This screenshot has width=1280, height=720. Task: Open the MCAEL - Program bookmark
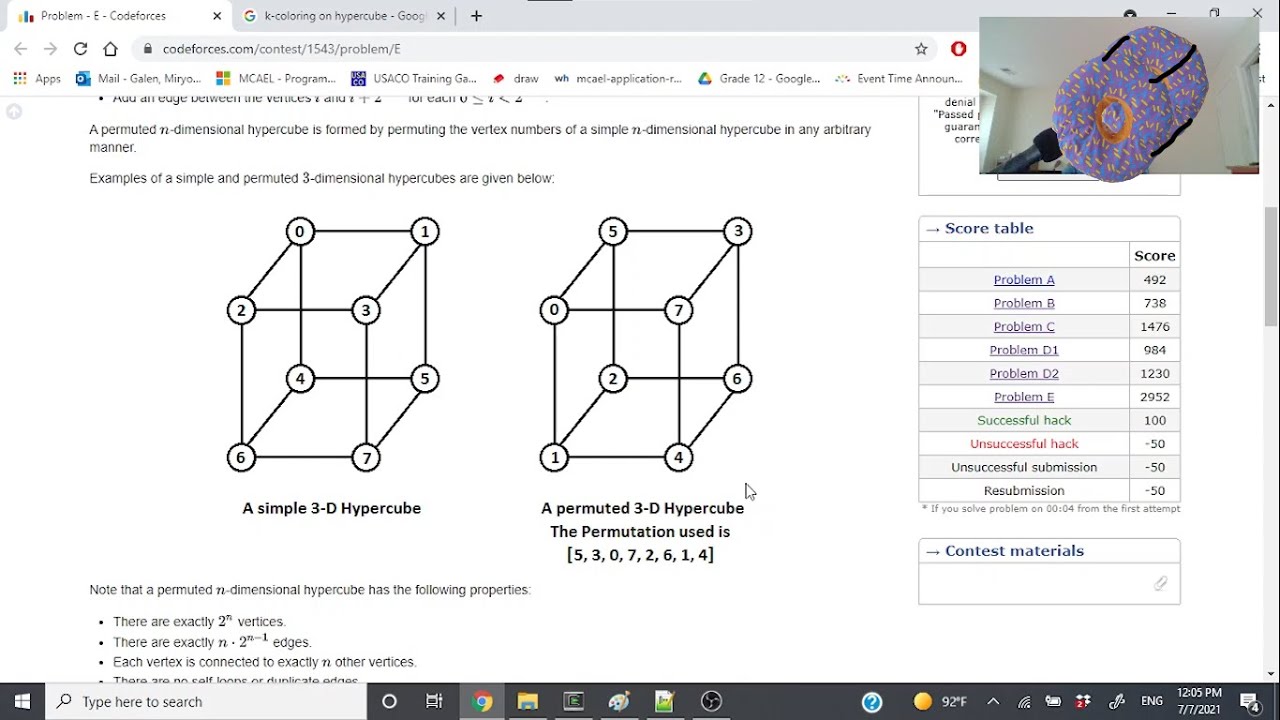276,78
